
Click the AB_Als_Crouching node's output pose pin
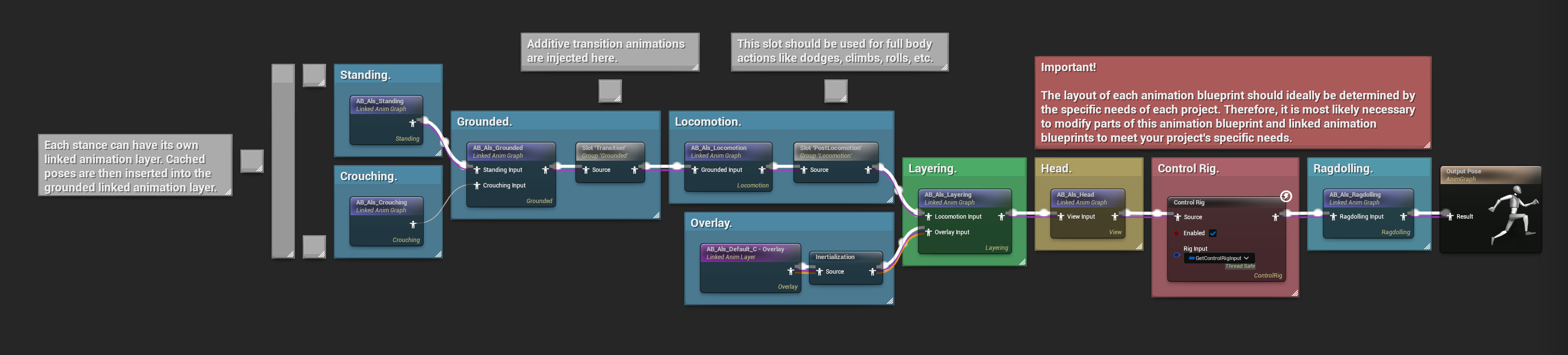click(x=413, y=224)
